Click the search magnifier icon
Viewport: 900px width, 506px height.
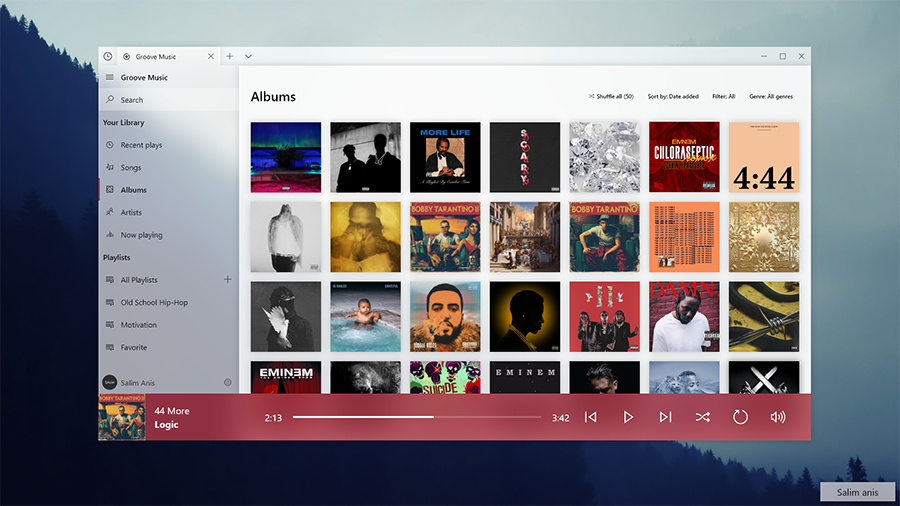[110, 99]
